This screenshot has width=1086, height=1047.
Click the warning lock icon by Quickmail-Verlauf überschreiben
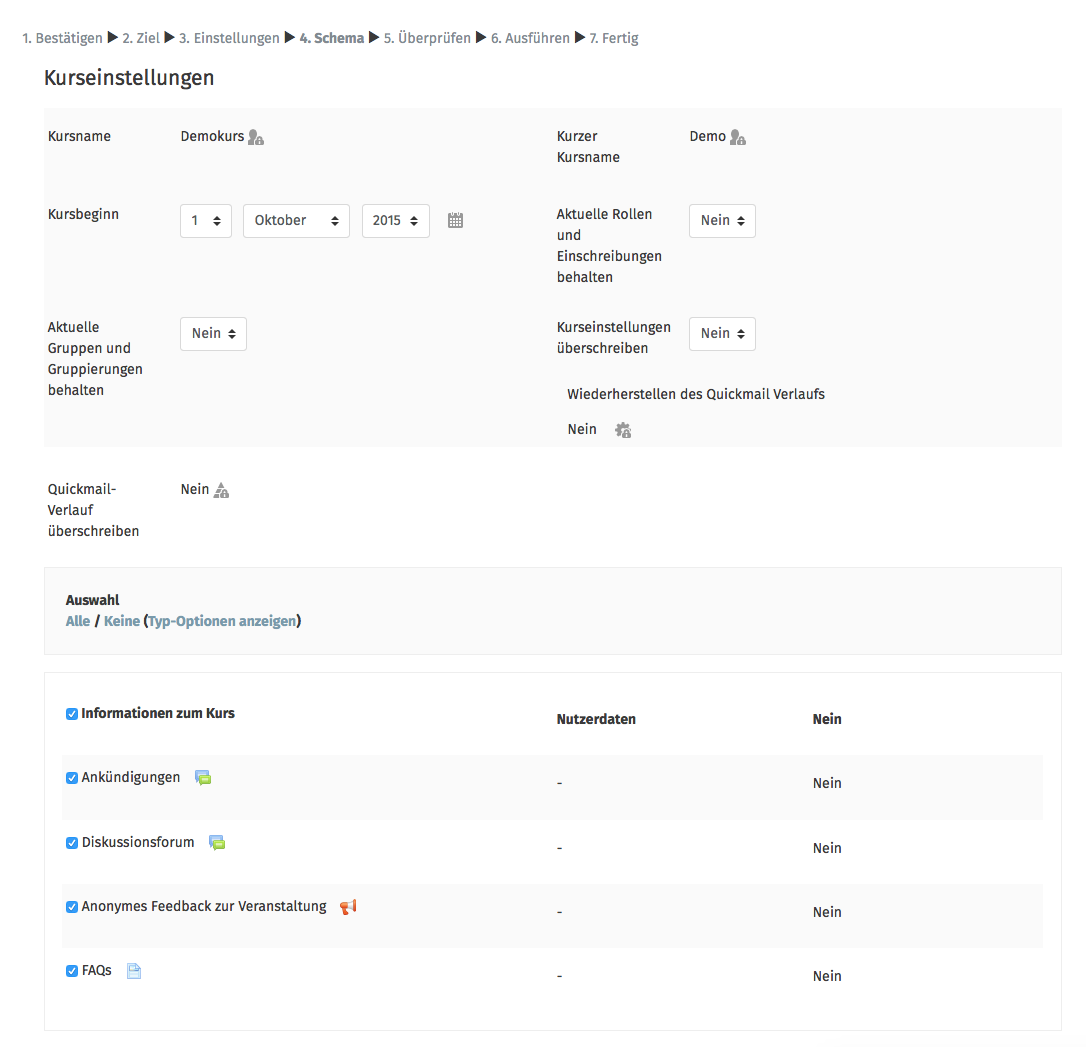point(222,490)
